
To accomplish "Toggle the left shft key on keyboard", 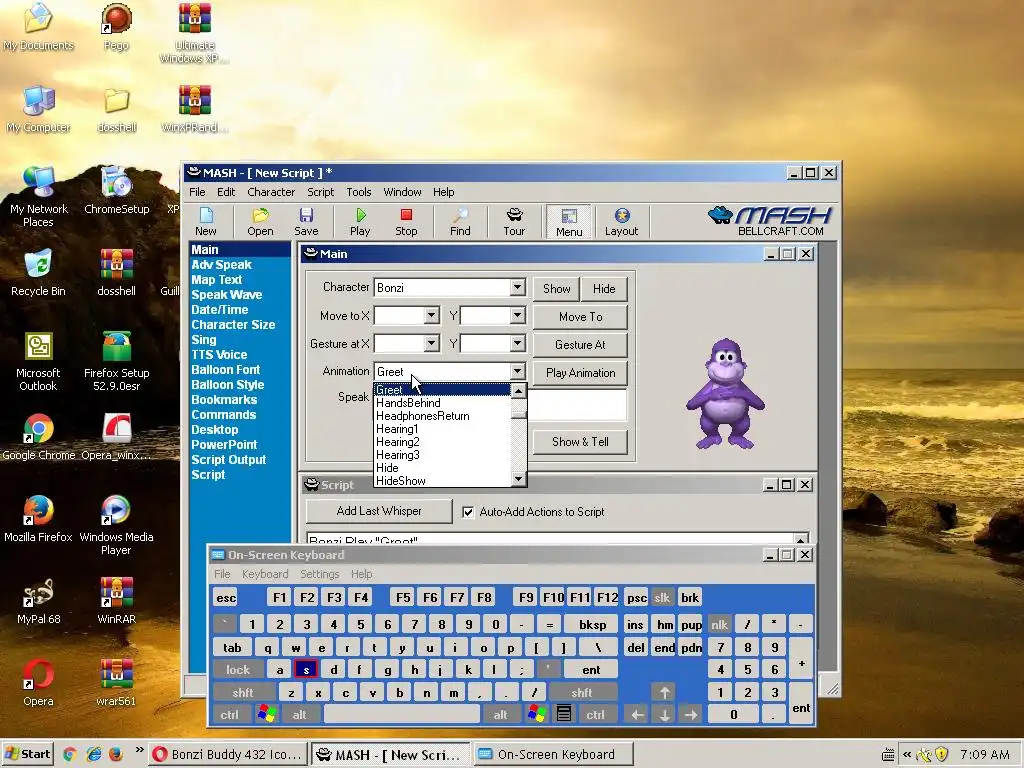I will coord(242,692).
